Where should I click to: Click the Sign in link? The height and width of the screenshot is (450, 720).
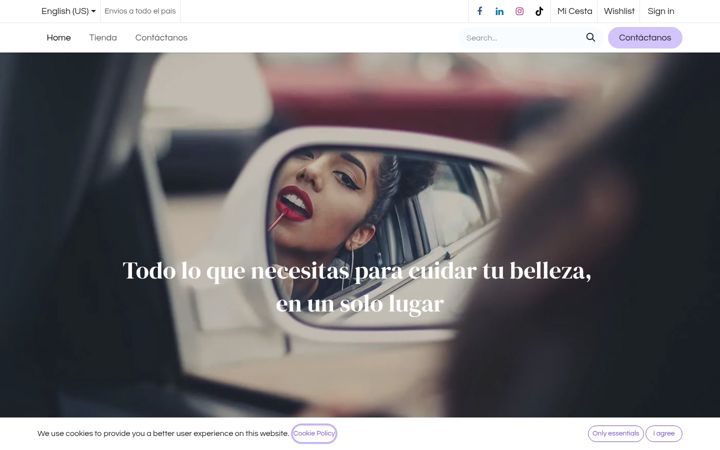[x=661, y=11]
